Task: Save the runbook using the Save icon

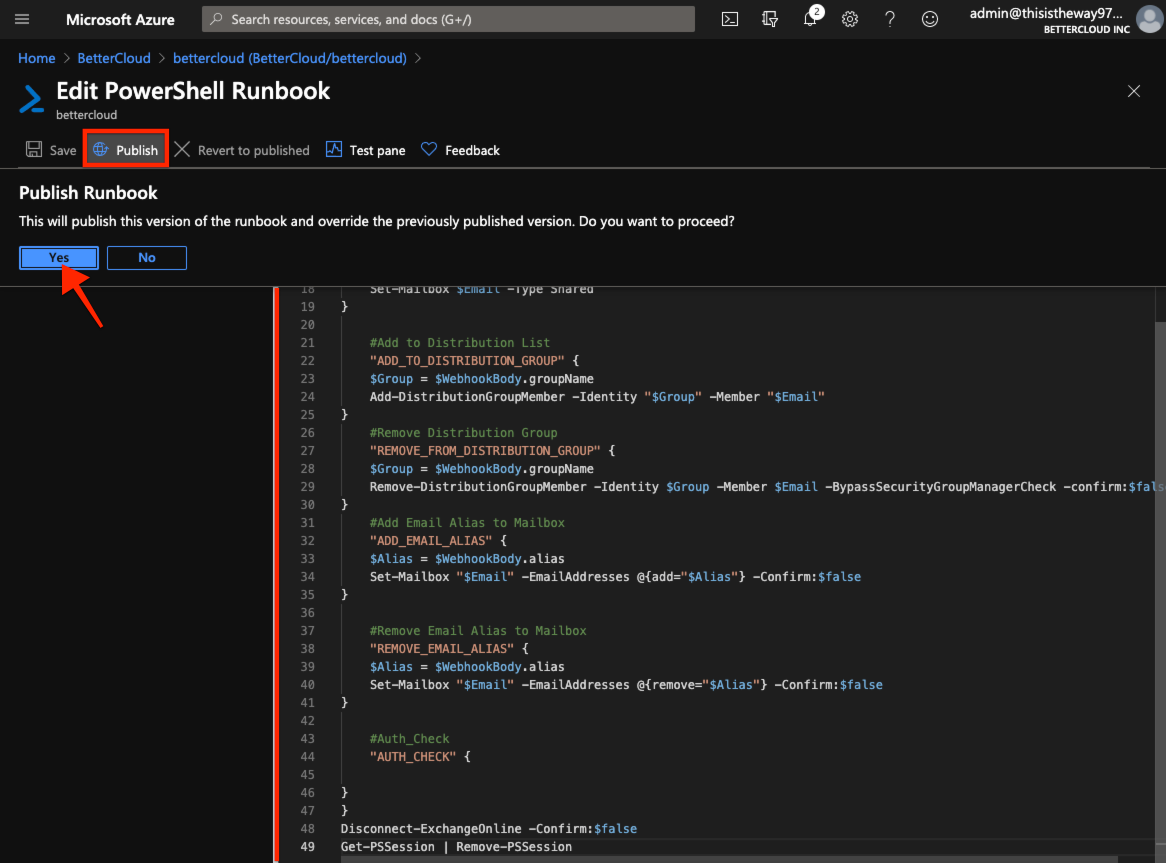Action: pyautogui.click(x=49, y=150)
